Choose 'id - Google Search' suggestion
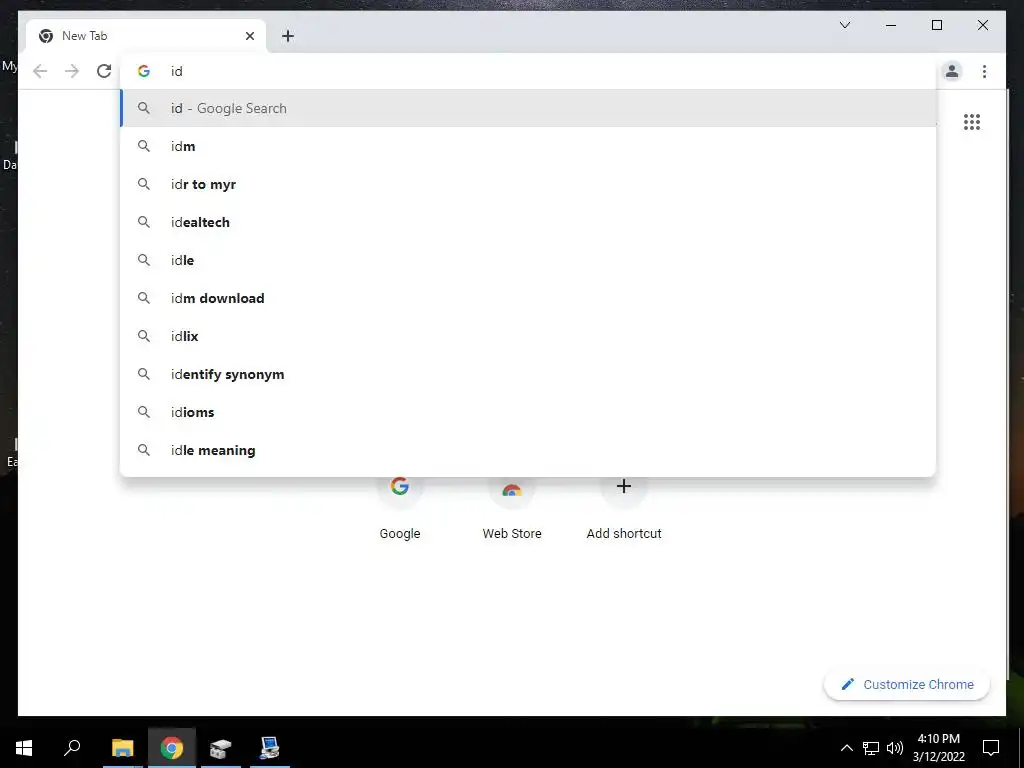Image resolution: width=1024 pixels, height=768 pixels. (528, 108)
